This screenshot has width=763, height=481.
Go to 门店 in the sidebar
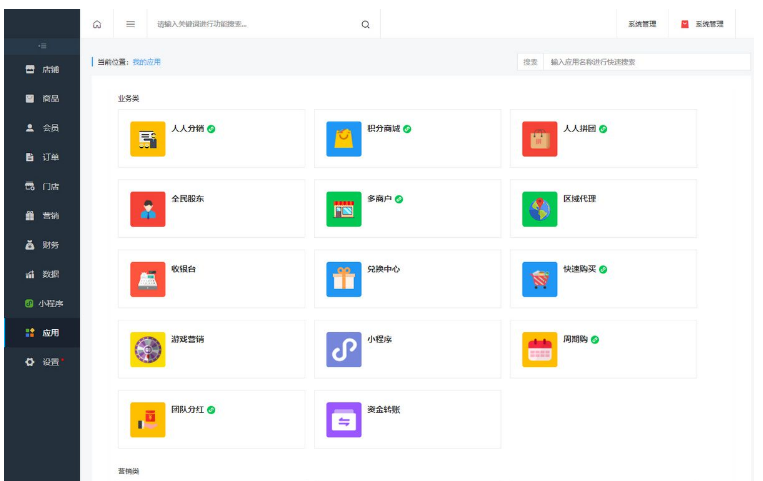(x=42, y=186)
